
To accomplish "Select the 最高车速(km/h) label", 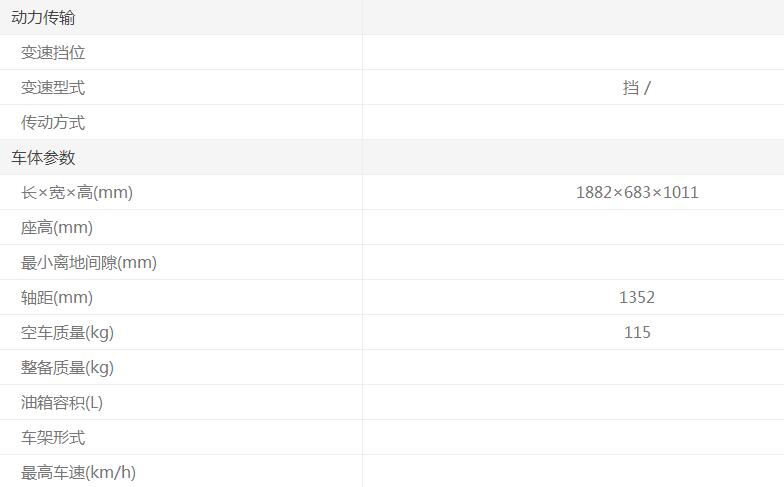I will coord(78,473).
